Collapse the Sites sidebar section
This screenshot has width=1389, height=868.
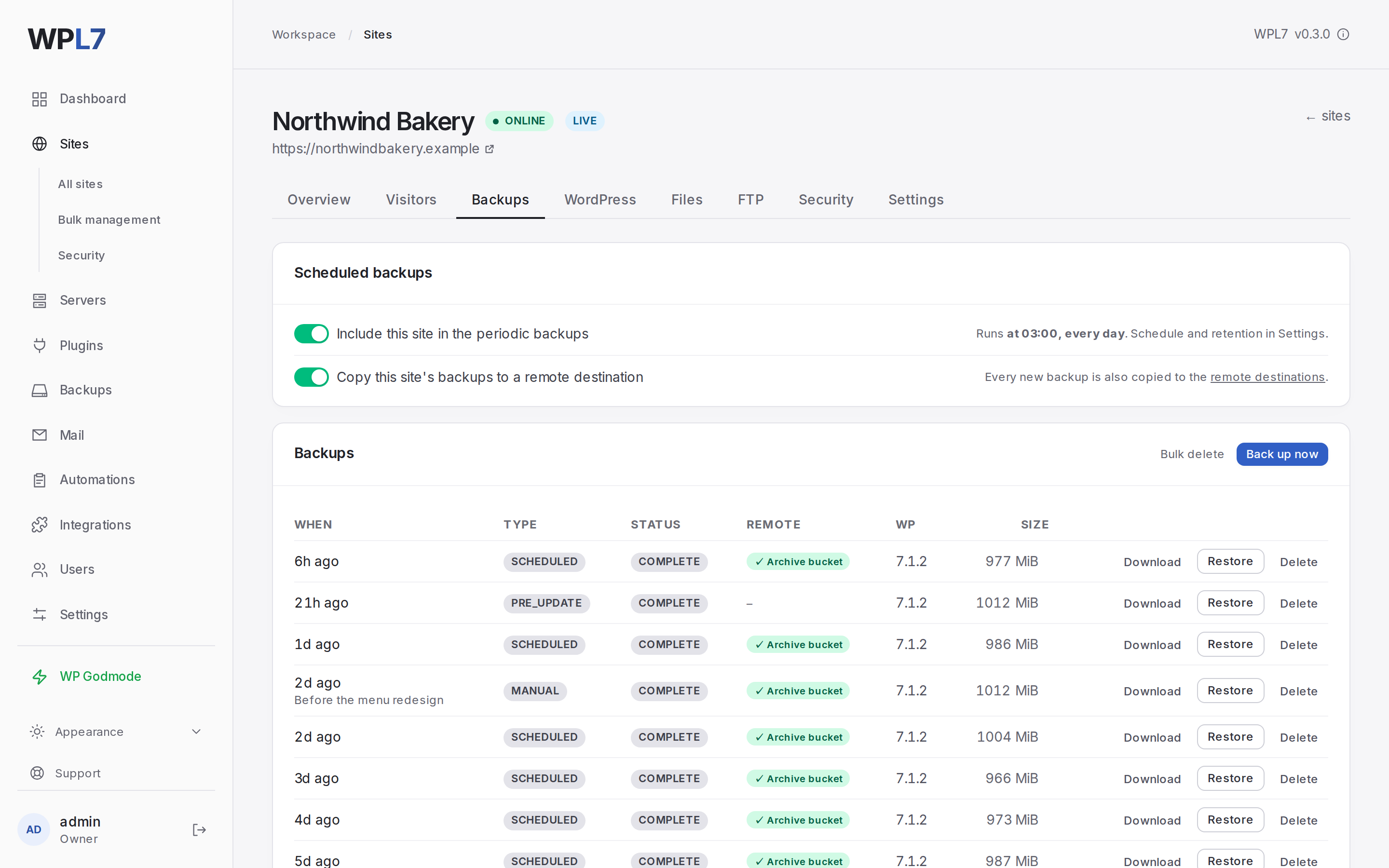point(73,144)
